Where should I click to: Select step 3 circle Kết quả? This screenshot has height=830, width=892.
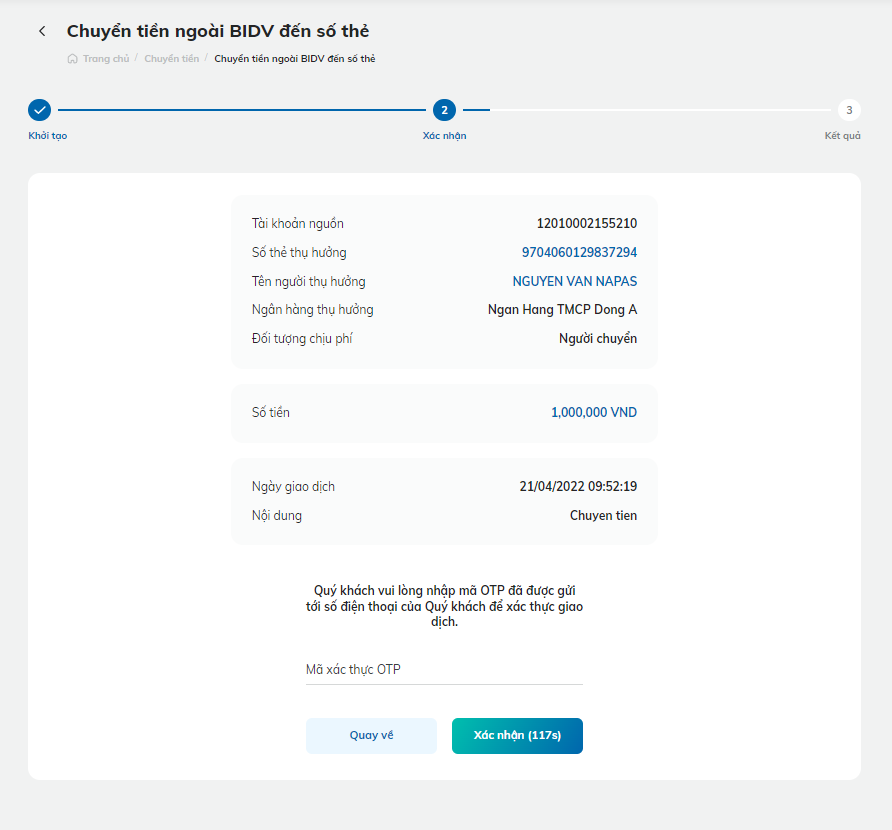849,110
